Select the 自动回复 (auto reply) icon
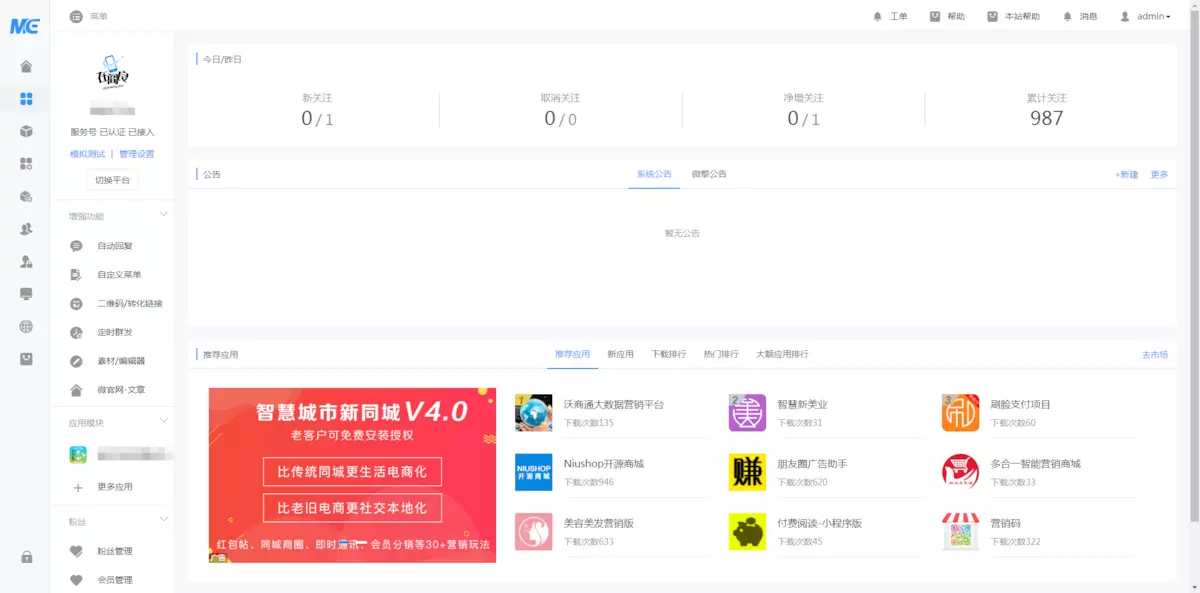This screenshot has height=593, width=1200. click(76, 245)
